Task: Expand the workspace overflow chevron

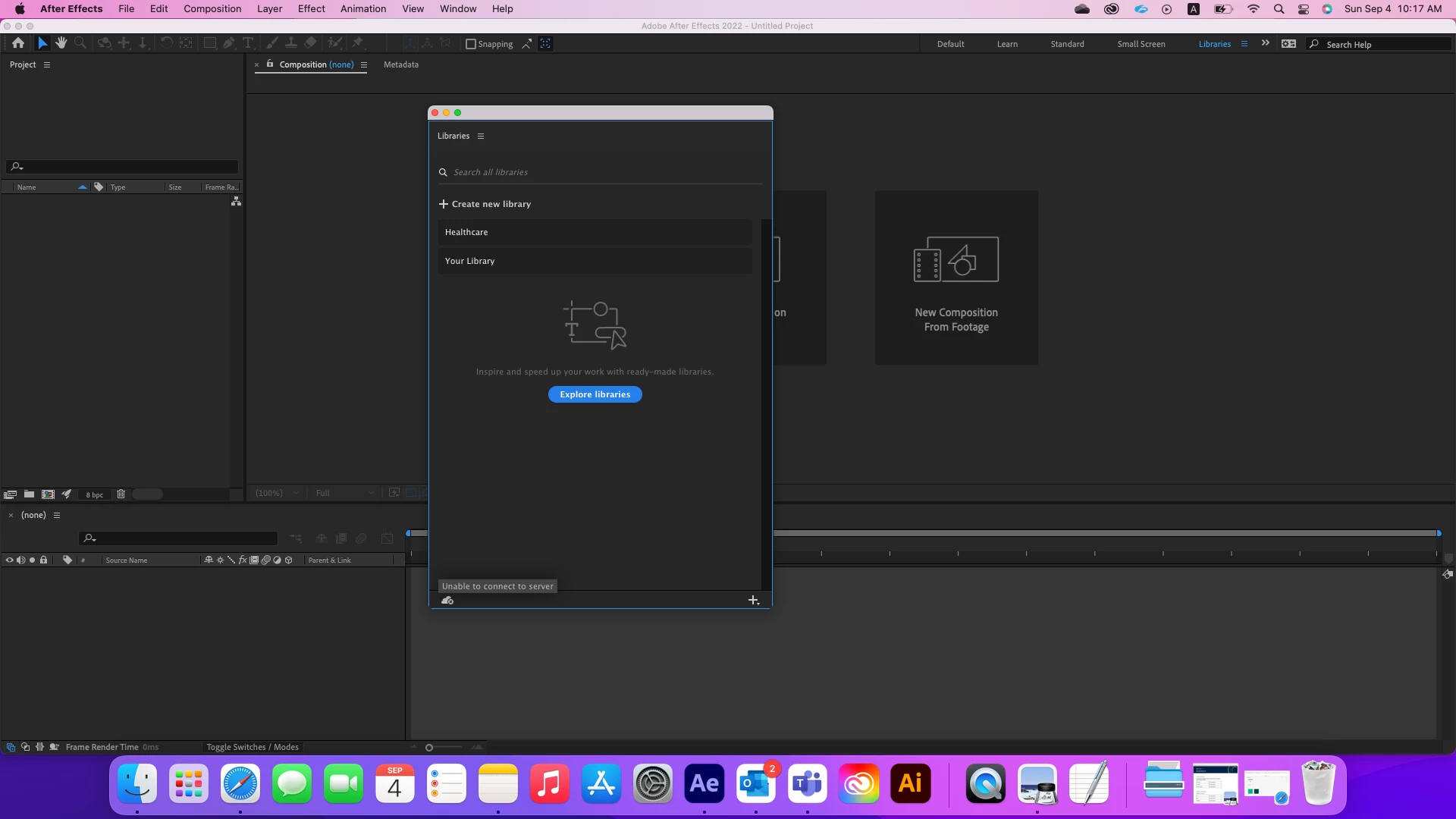Action: (x=1265, y=44)
